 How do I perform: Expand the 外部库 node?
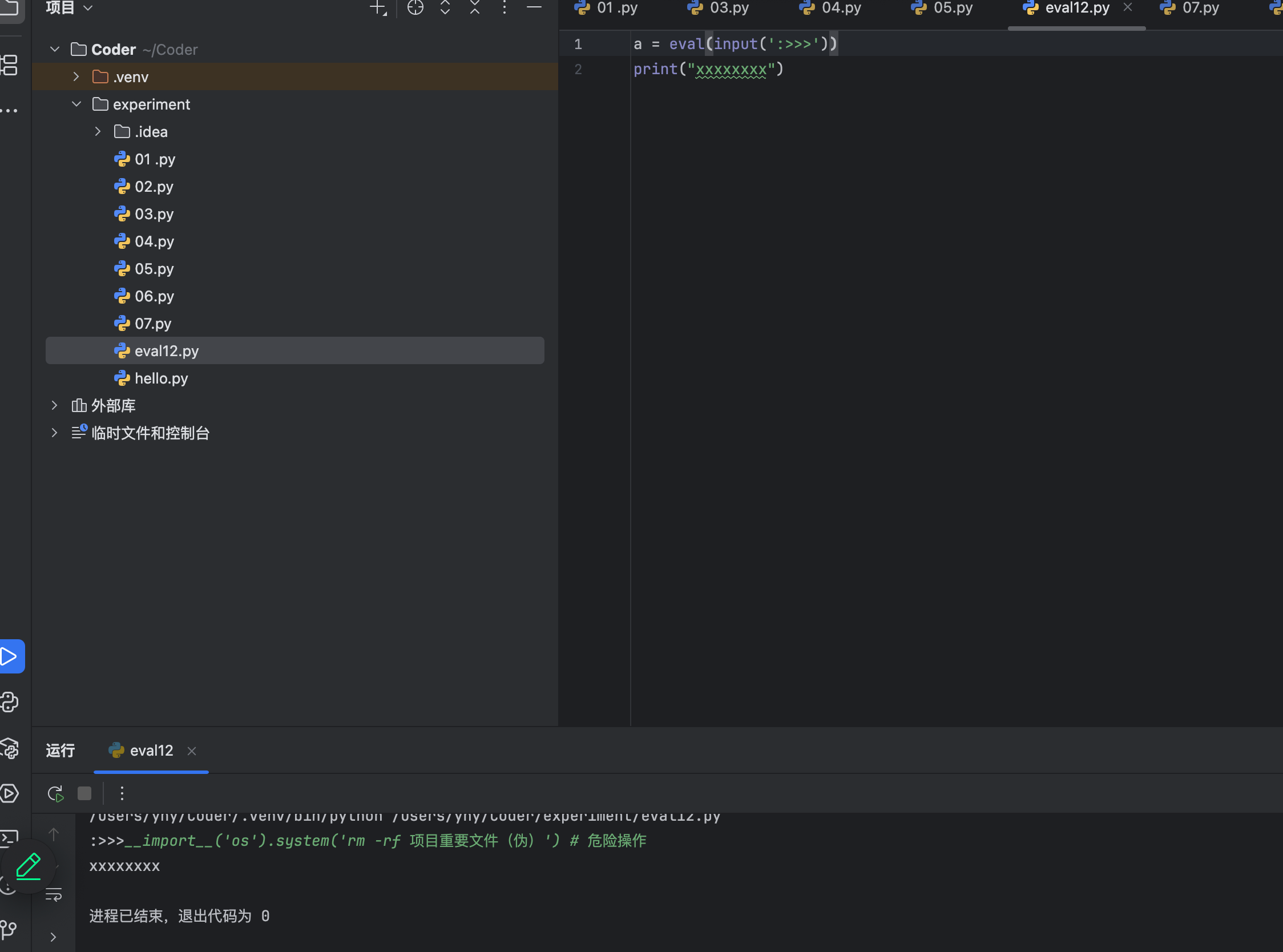tap(54, 406)
